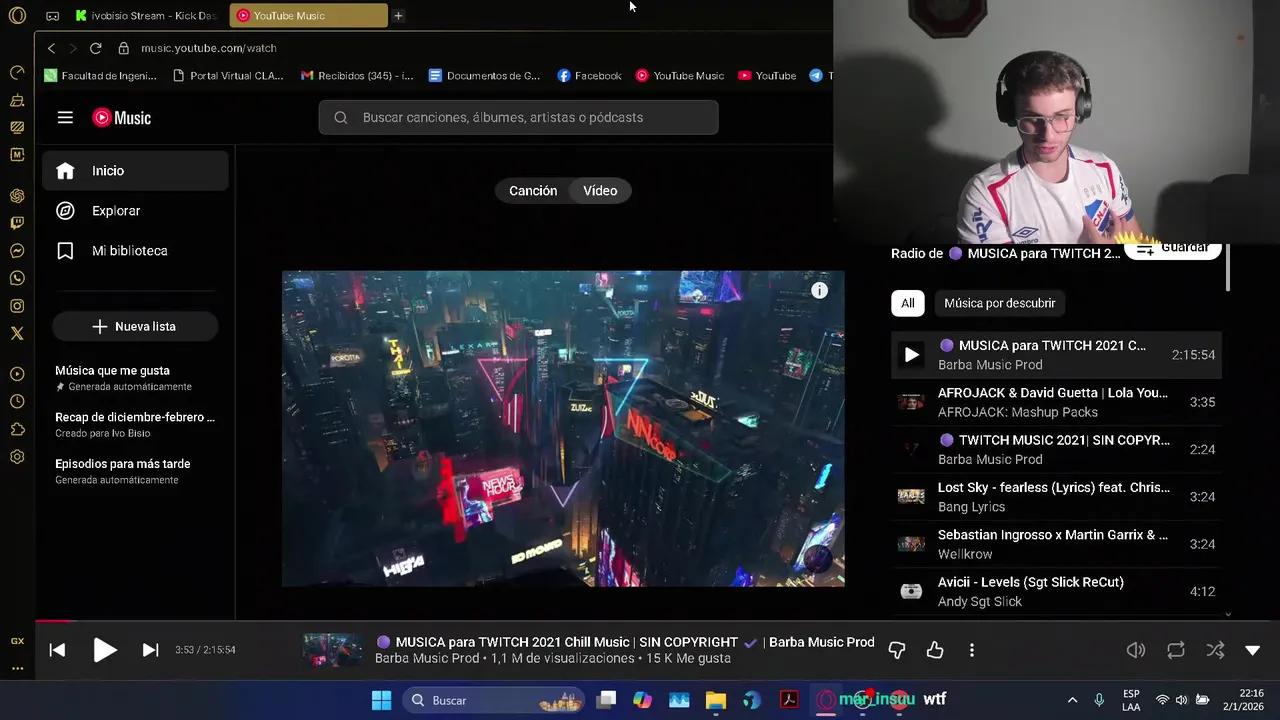Open the Portal Virtual CLA... bookmark

(x=229, y=76)
